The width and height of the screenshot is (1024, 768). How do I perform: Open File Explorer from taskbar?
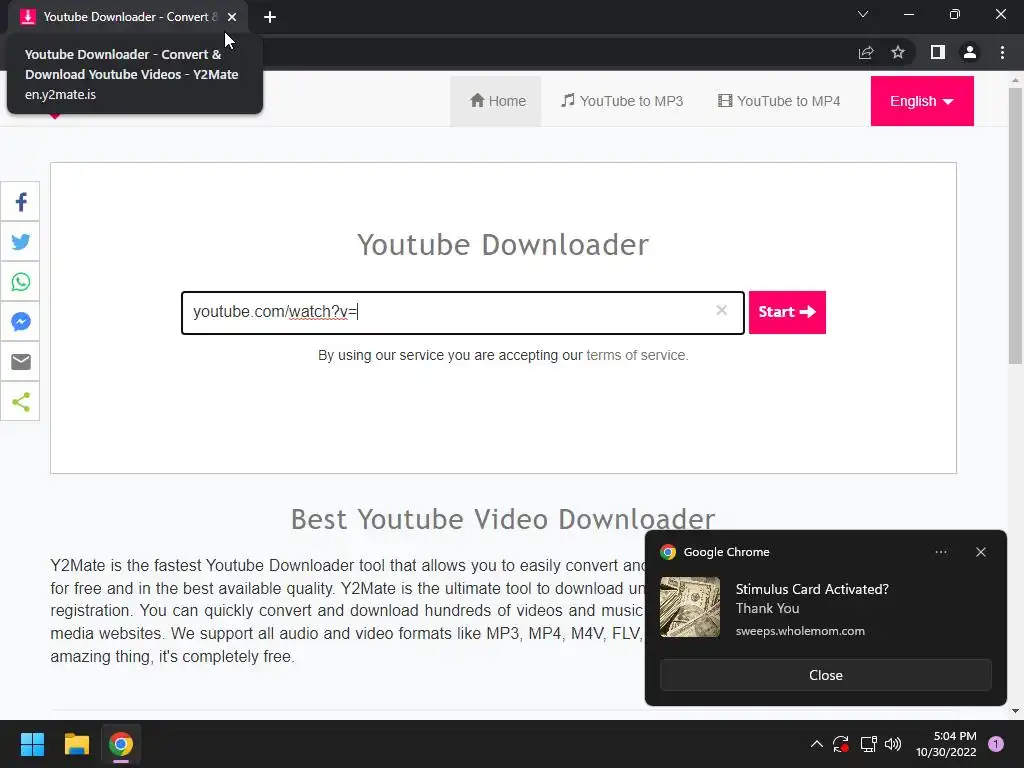pyautogui.click(x=76, y=744)
